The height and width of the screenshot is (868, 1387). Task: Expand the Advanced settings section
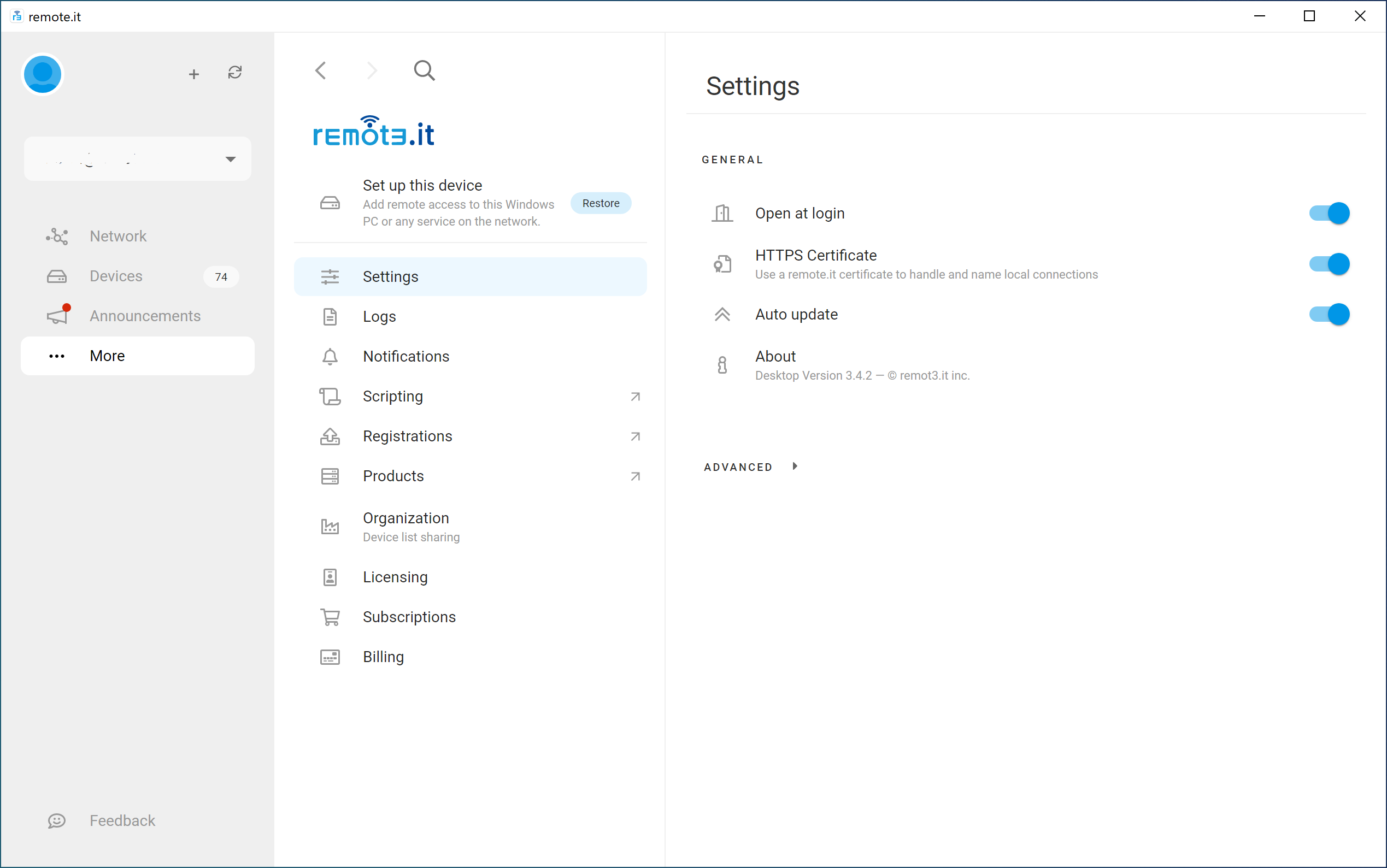(x=751, y=467)
